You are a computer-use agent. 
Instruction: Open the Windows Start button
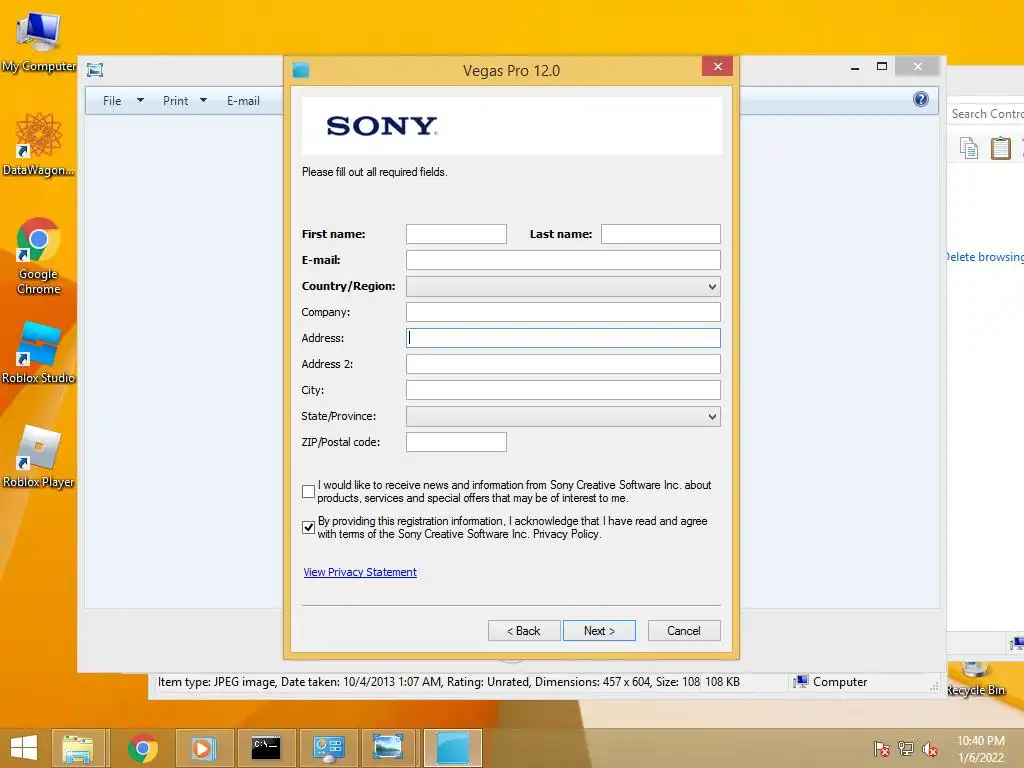pos(24,748)
